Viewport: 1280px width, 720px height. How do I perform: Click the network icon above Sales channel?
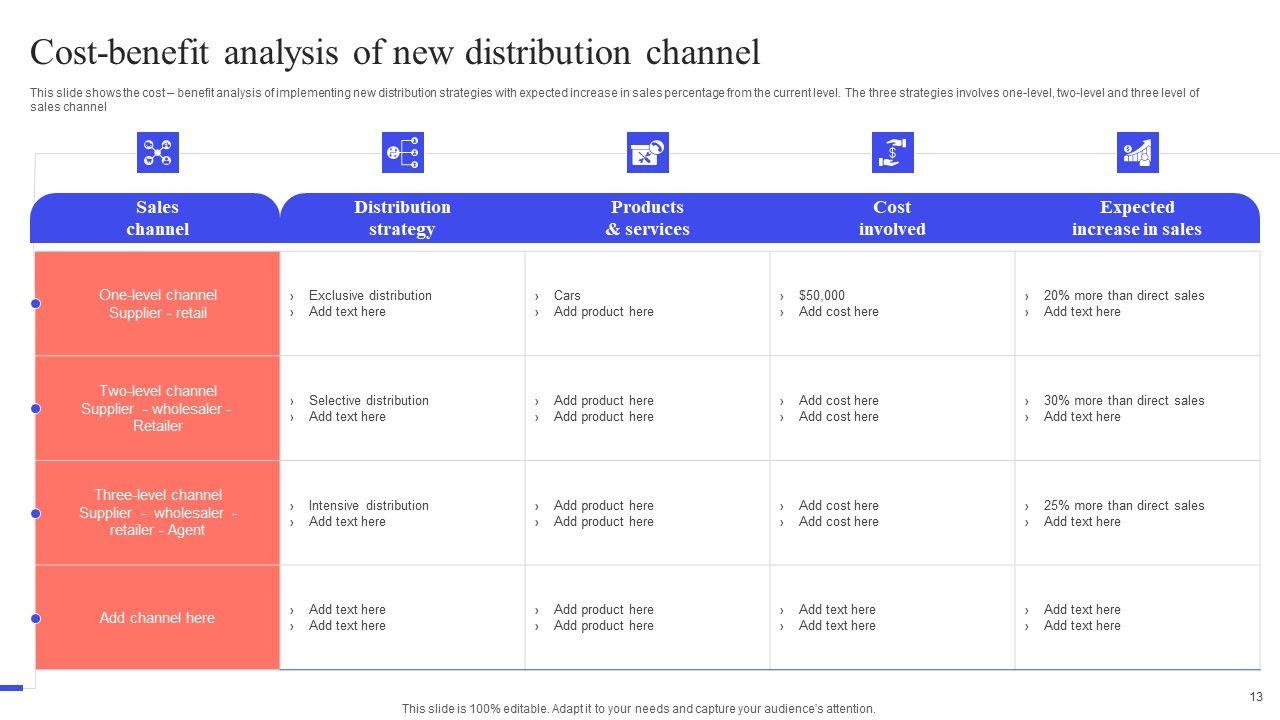(157, 153)
